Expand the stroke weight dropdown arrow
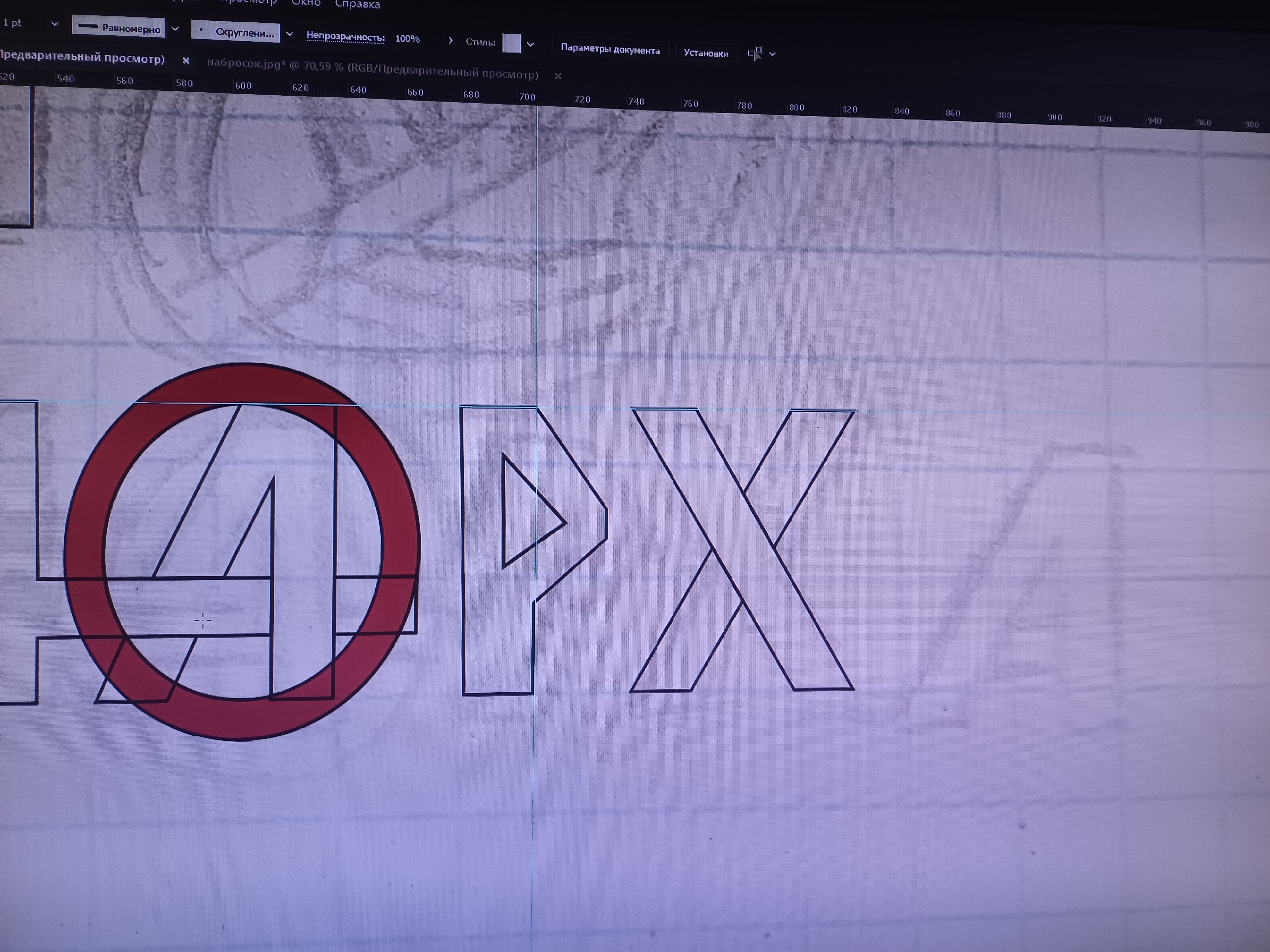The width and height of the screenshot is (1270, 952). tap(55, 24)
